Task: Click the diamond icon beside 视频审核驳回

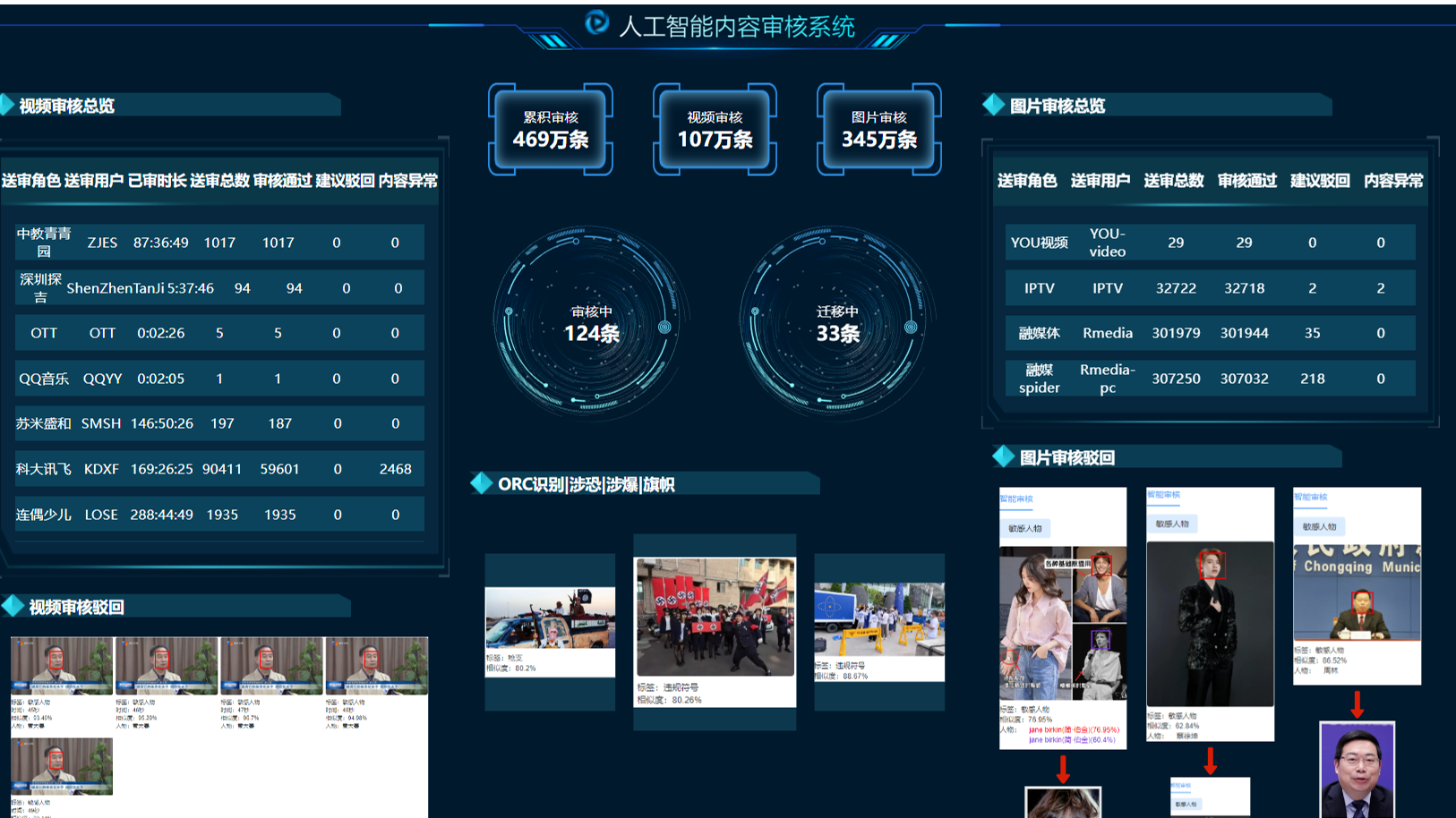Action: (x=13, y=606)
